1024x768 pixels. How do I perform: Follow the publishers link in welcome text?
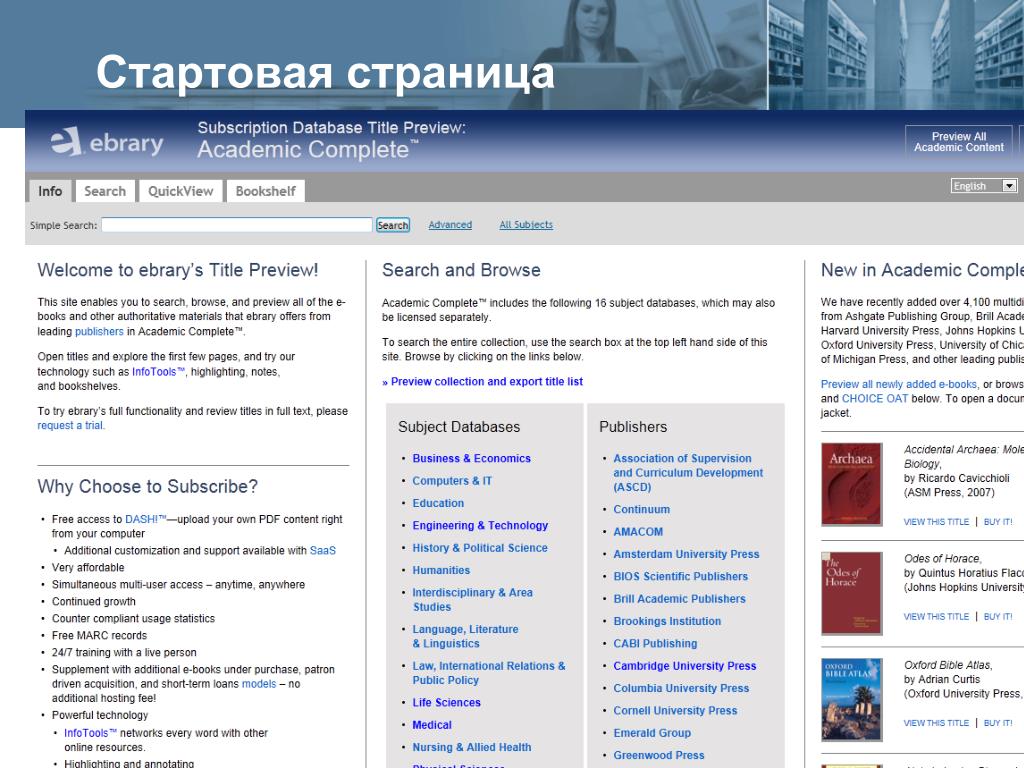click(x=99, y=332)
